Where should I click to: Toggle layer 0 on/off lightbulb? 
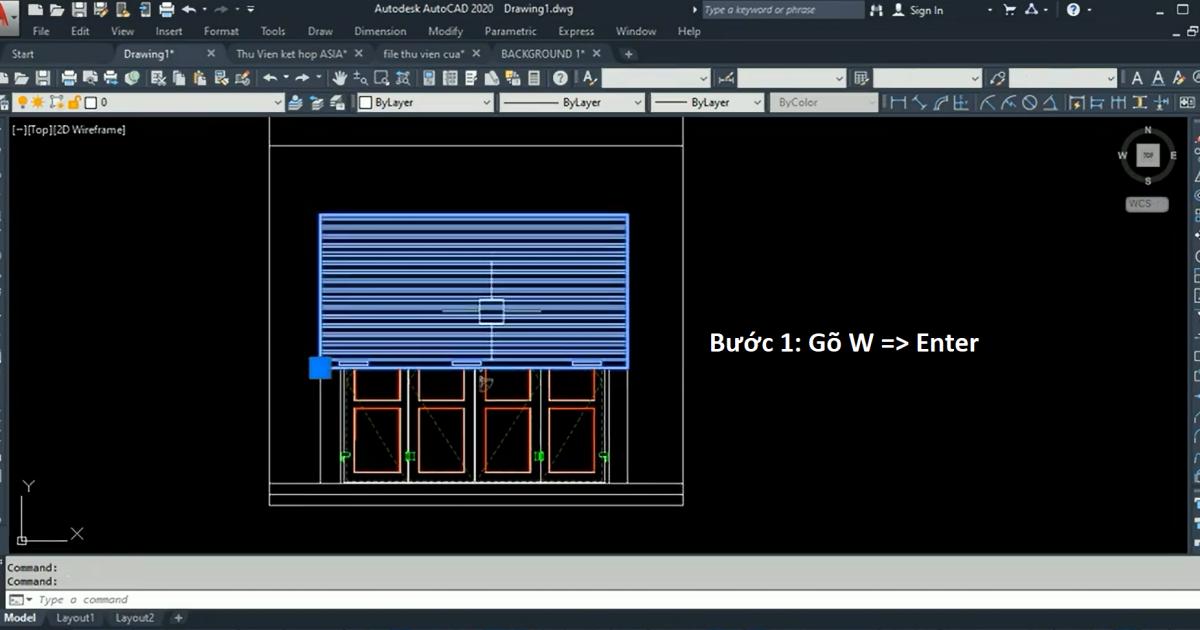pyautogui.click(x=22, y=102)
